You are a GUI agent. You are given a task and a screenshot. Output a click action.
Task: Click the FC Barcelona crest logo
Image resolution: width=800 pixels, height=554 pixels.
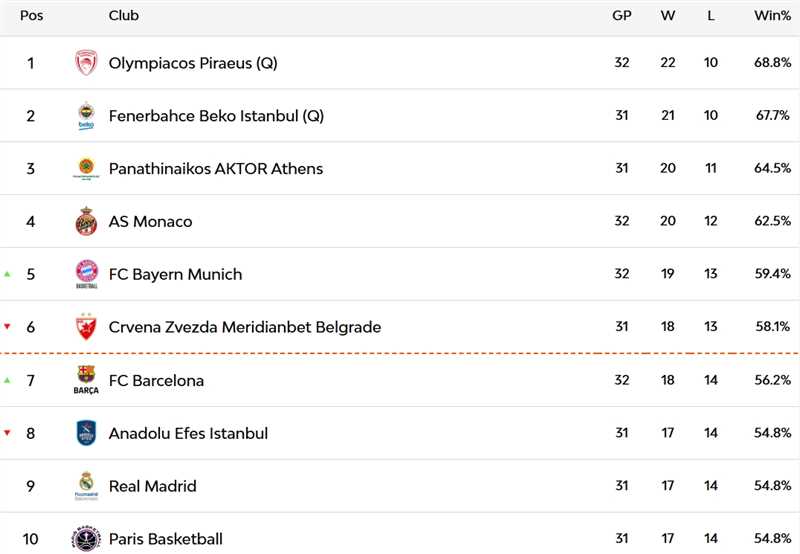86,380
